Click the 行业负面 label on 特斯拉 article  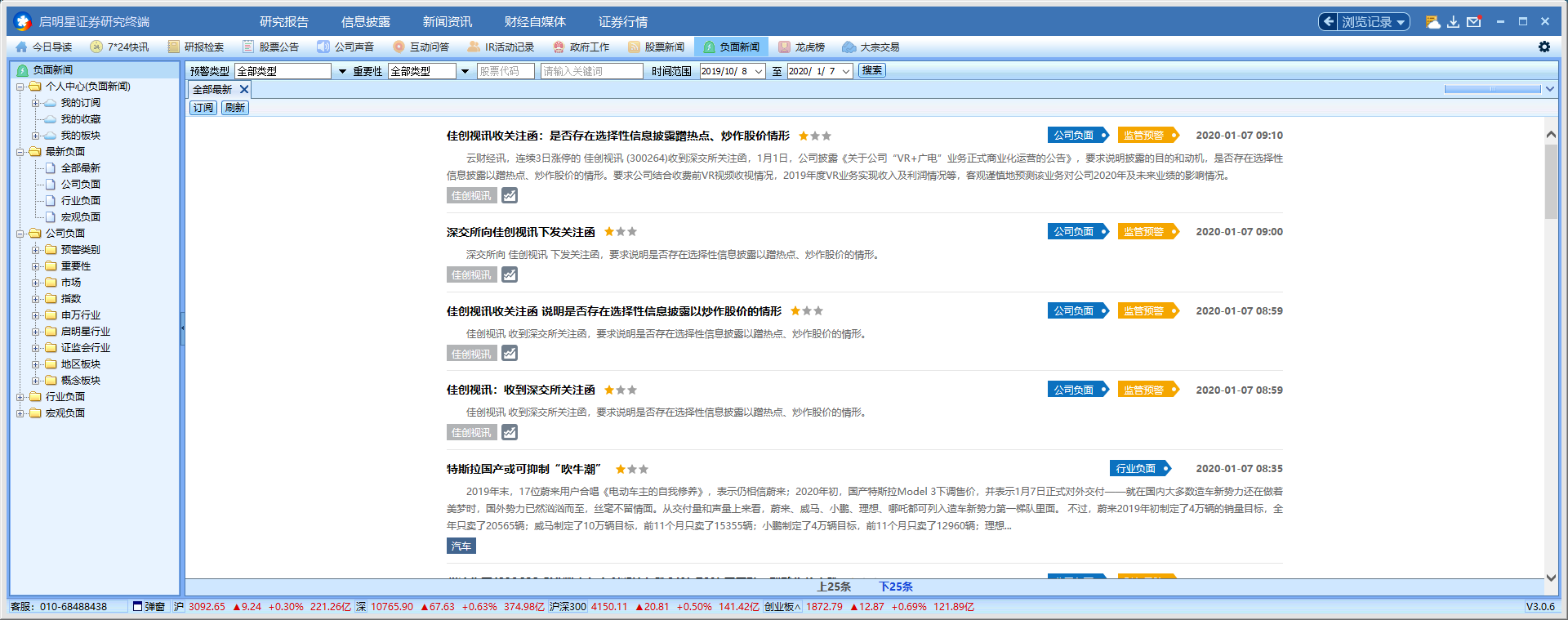1140,468
